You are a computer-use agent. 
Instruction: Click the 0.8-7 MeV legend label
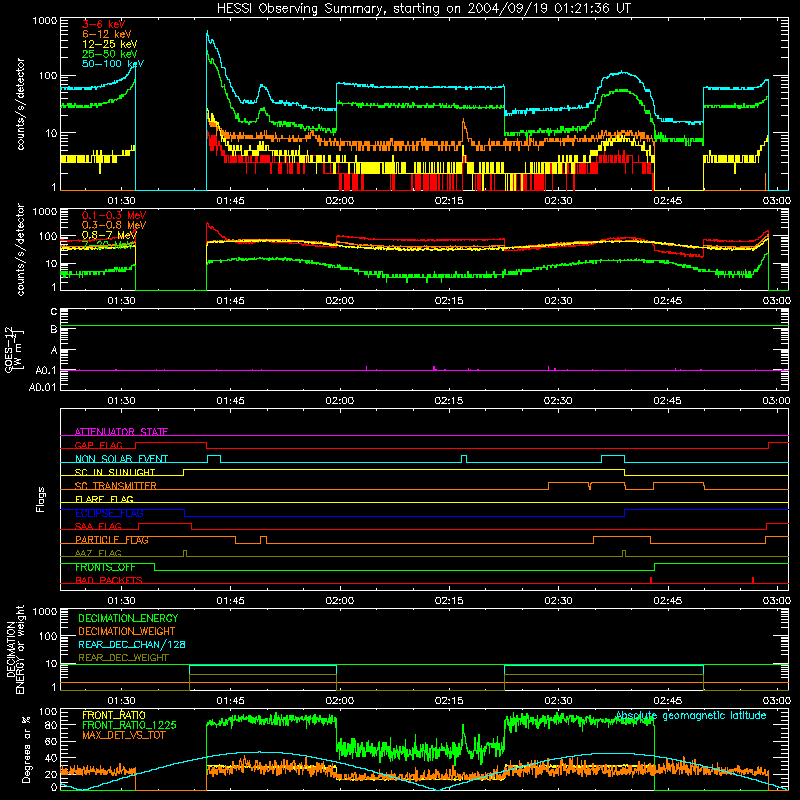(x=109, y=235)
